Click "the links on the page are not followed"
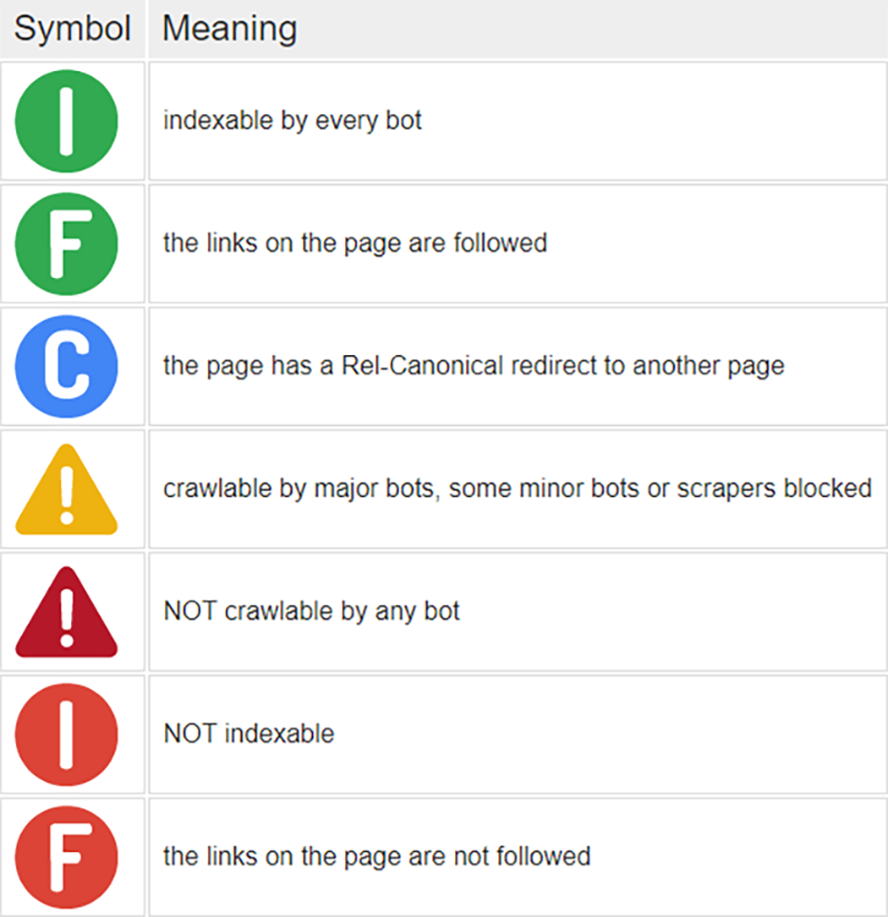 377,856
